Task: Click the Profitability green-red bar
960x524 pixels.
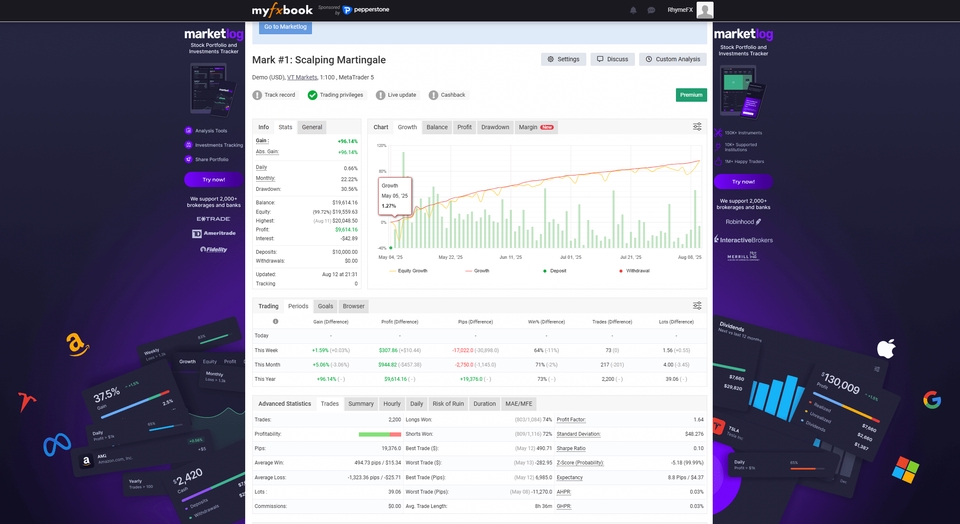Action: pos(380,434)
